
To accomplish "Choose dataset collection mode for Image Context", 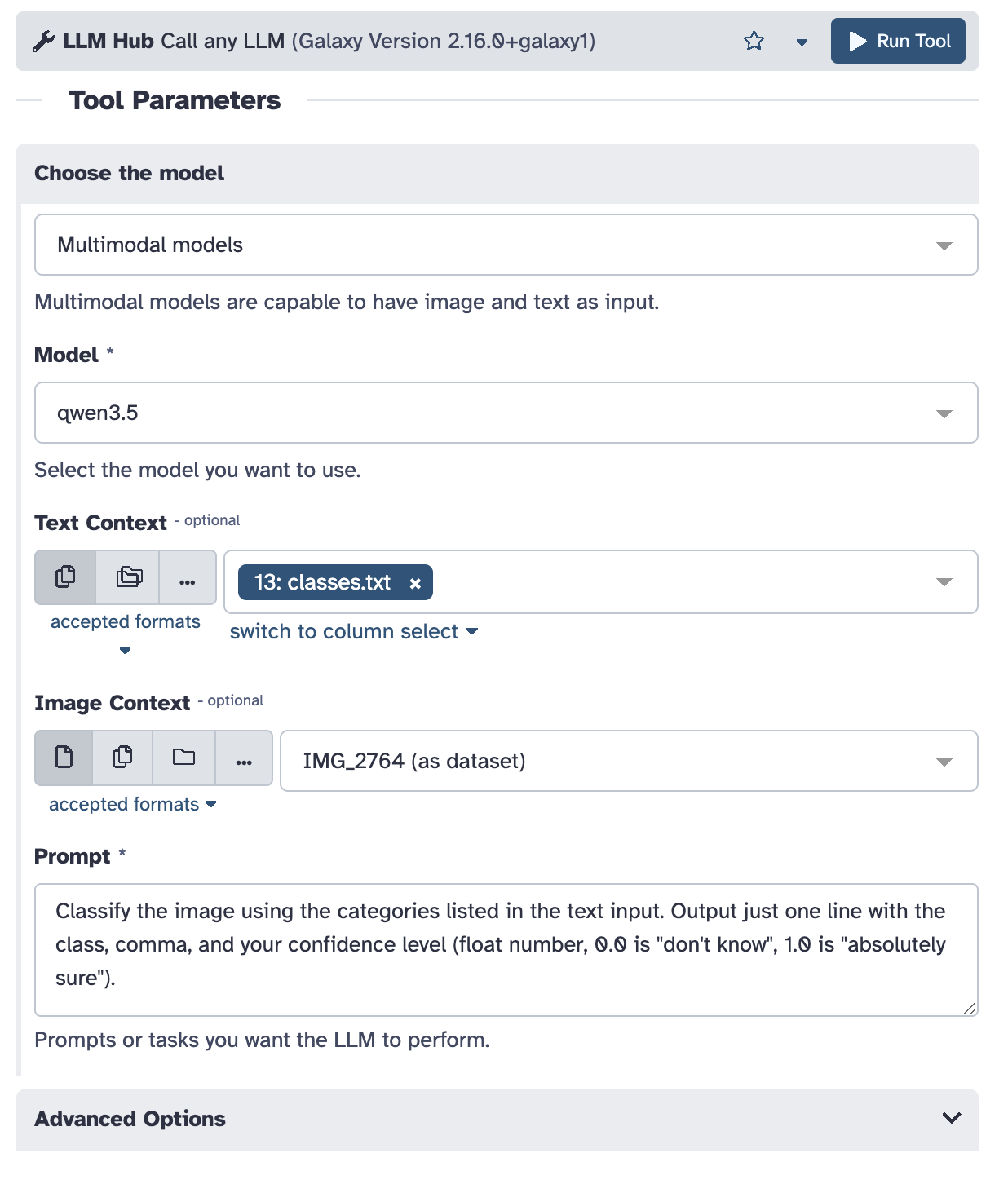I will (x=183, y=758).
